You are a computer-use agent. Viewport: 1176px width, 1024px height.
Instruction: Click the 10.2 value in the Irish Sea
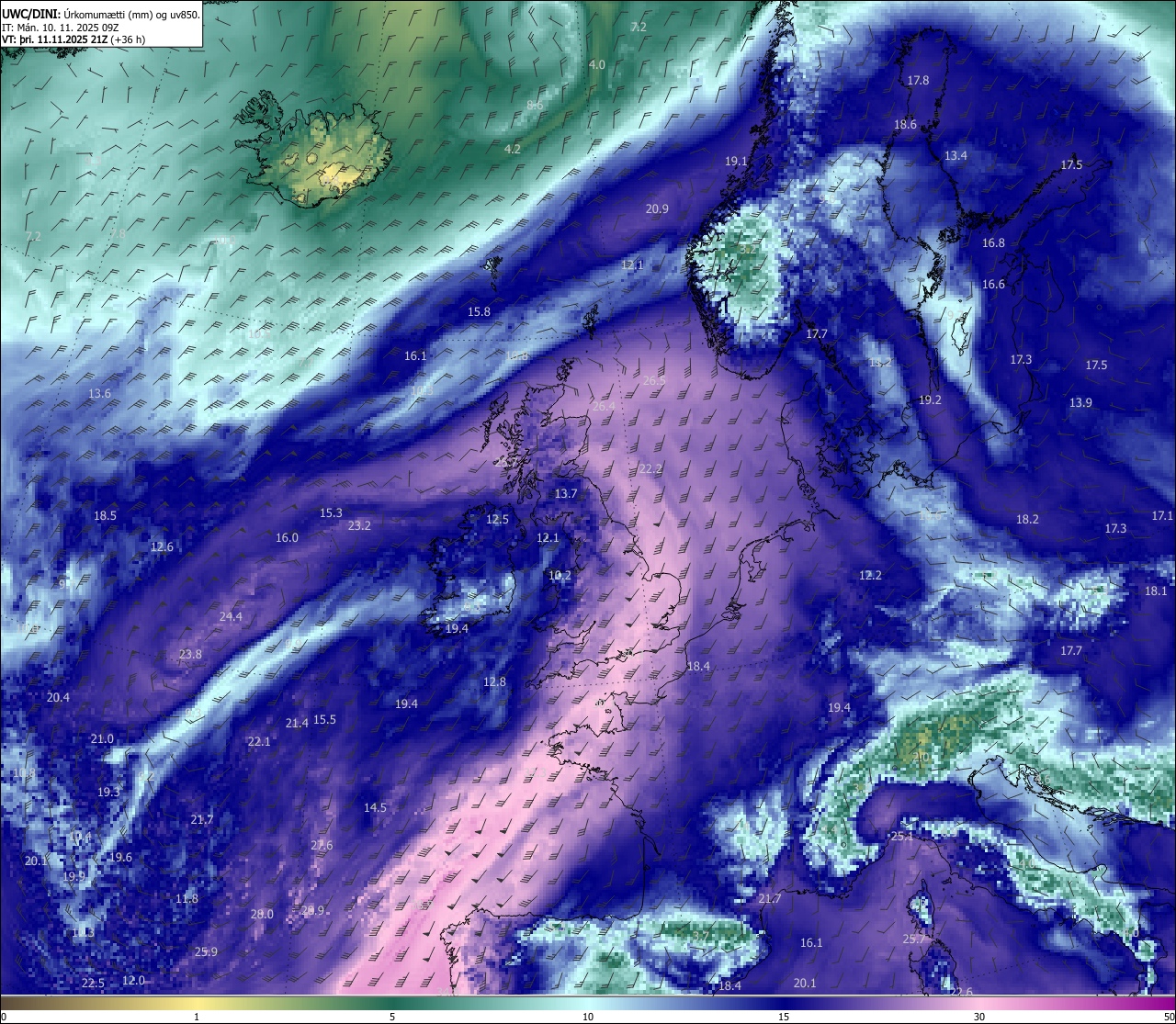[560, 577]
